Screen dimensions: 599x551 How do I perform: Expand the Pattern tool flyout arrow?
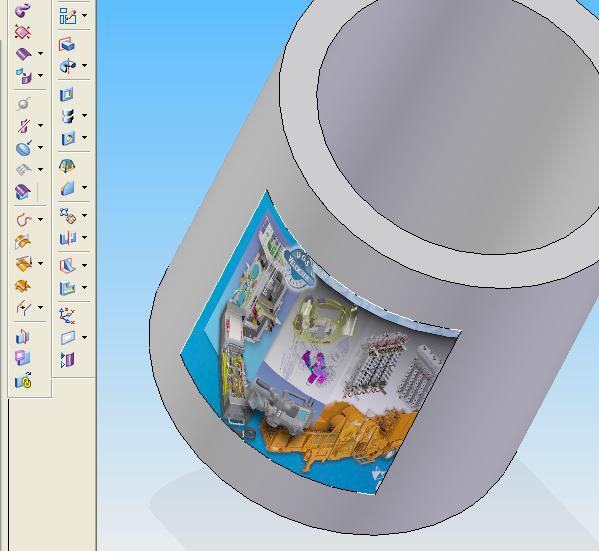point(84,216)
